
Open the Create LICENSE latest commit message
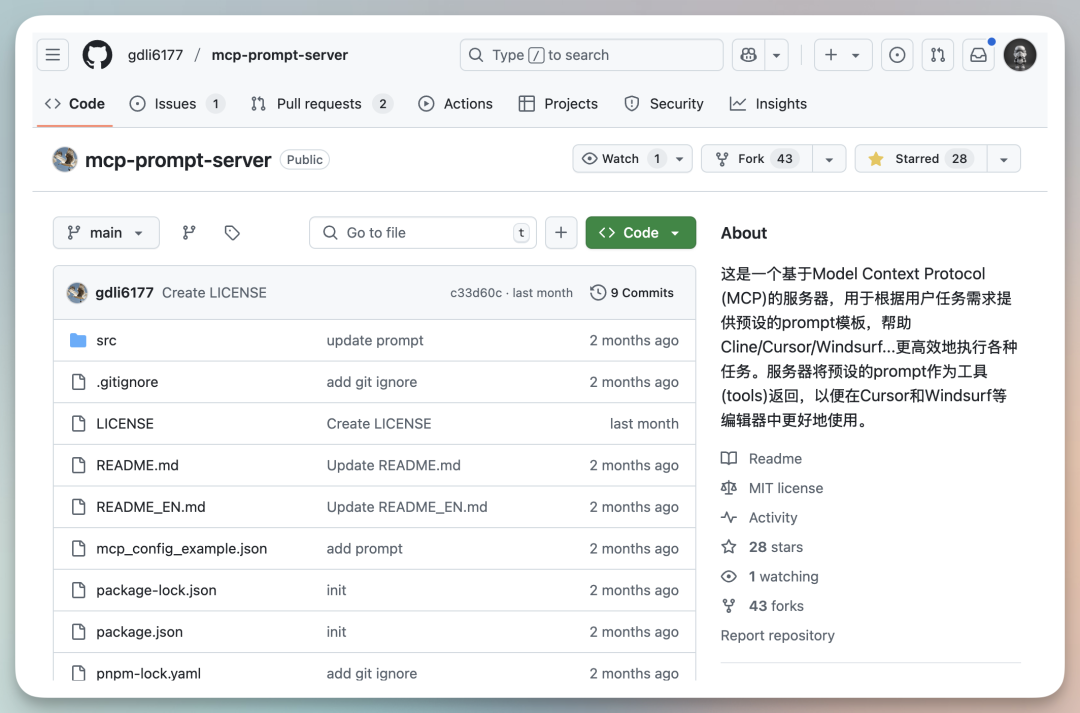click(x=214, y=293)
